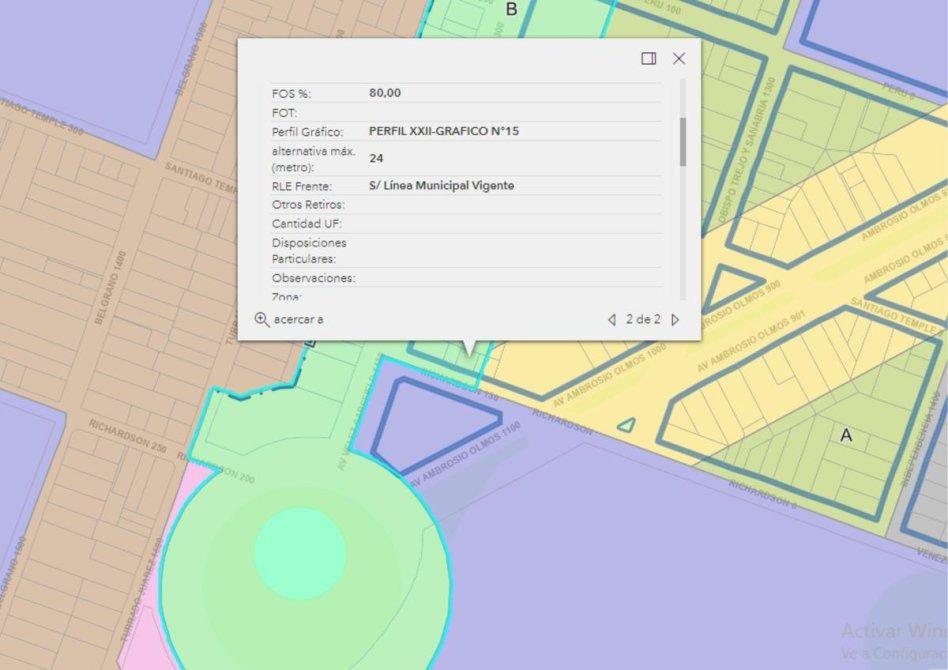
Task: Go to previous feature with left arrow
Action: [612, 320]
